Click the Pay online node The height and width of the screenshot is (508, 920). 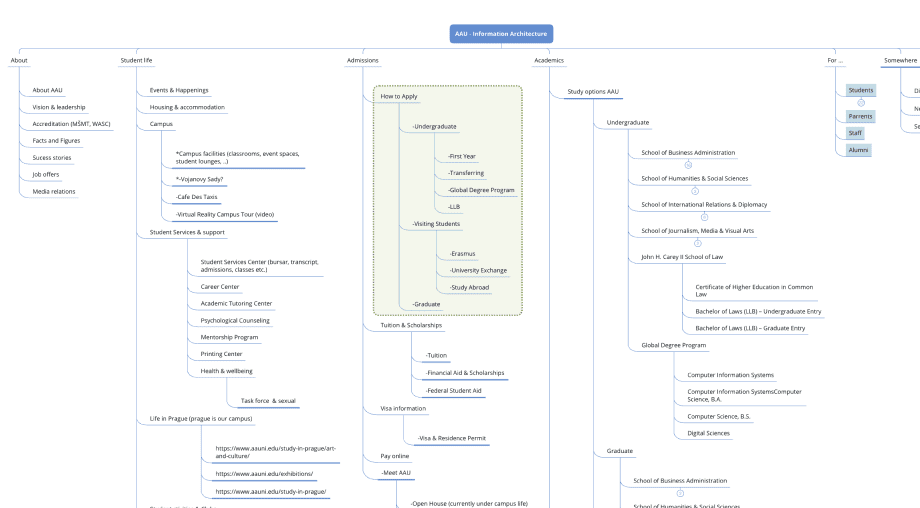point(395,456)
